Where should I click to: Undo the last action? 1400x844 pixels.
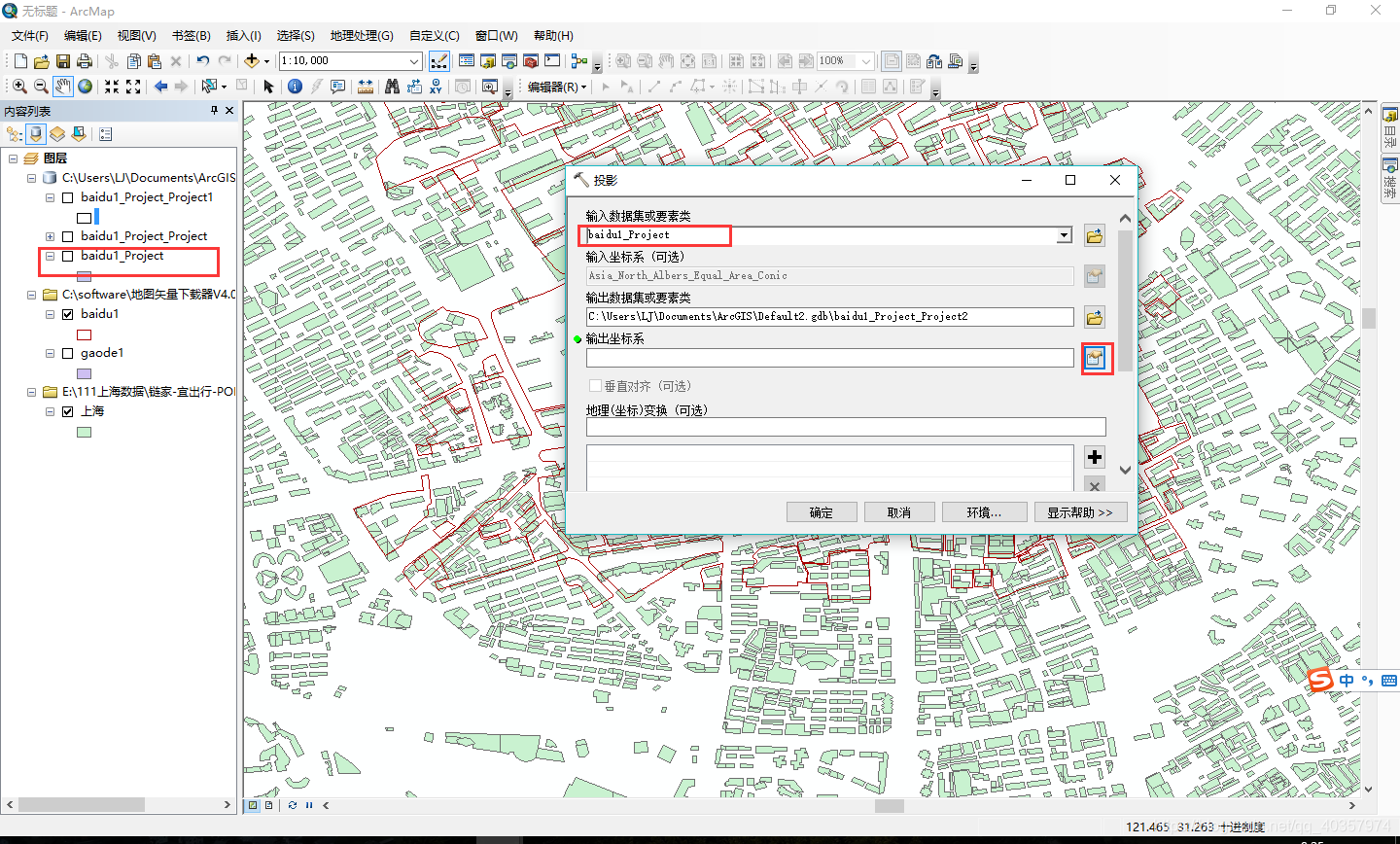click(x=202, y=61)
